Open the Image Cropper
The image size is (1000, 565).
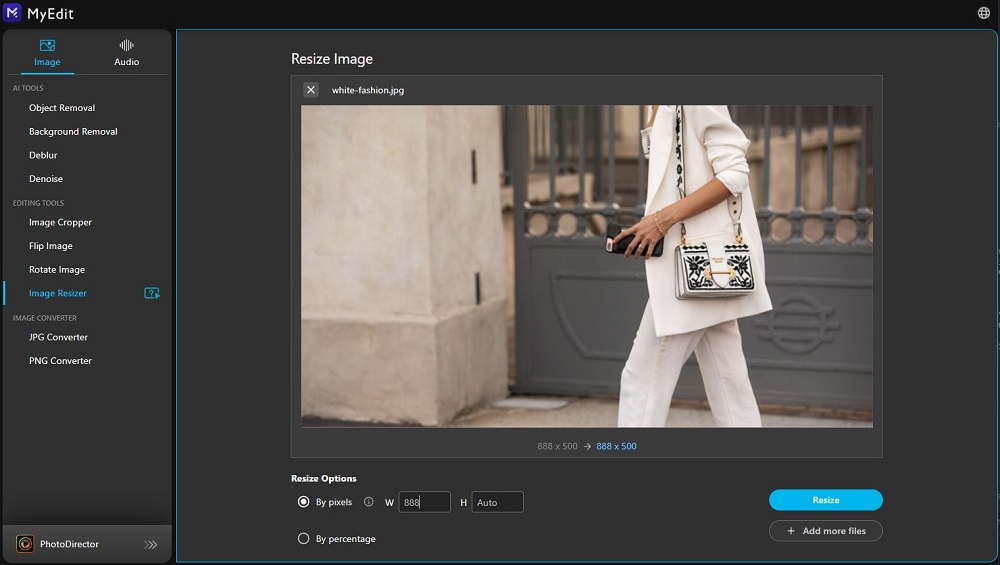60,222
